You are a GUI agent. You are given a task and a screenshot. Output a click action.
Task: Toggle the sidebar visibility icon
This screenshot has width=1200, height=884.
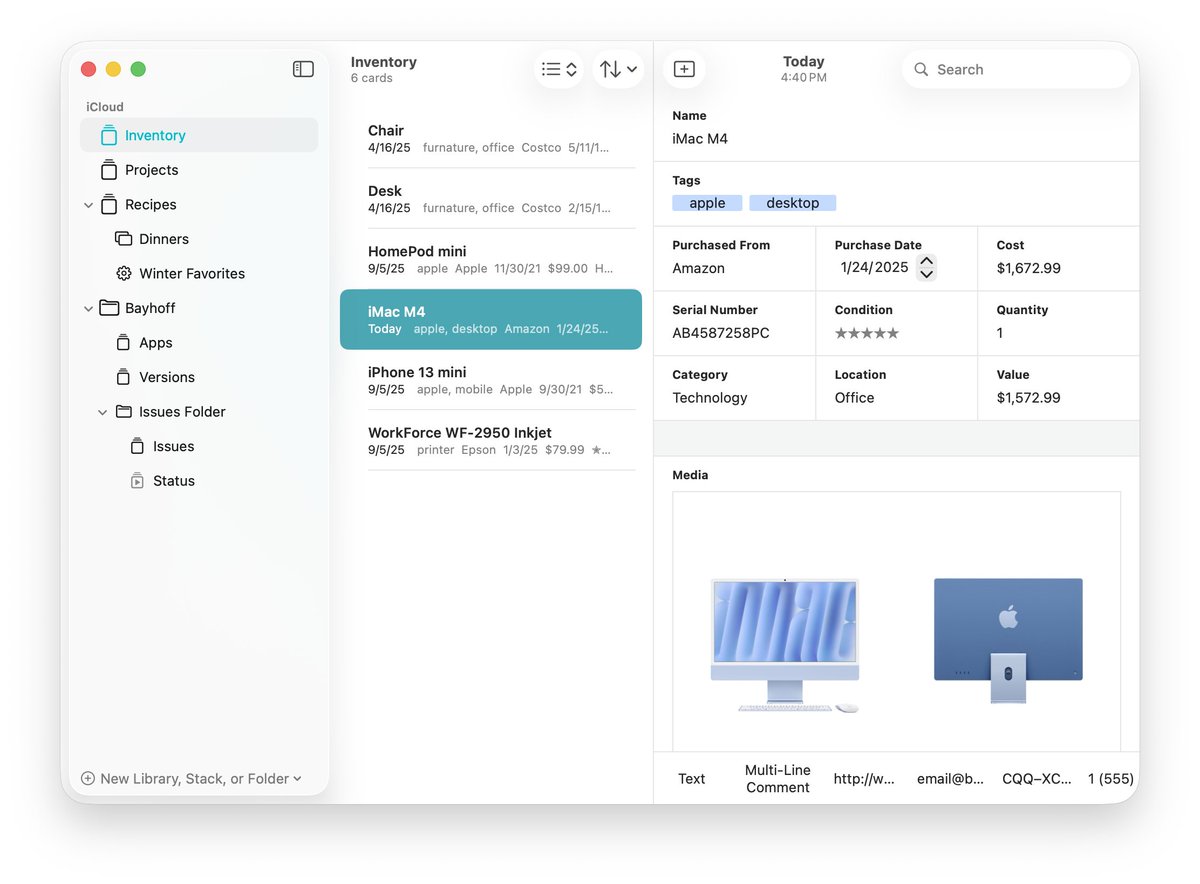pos(303,69)
